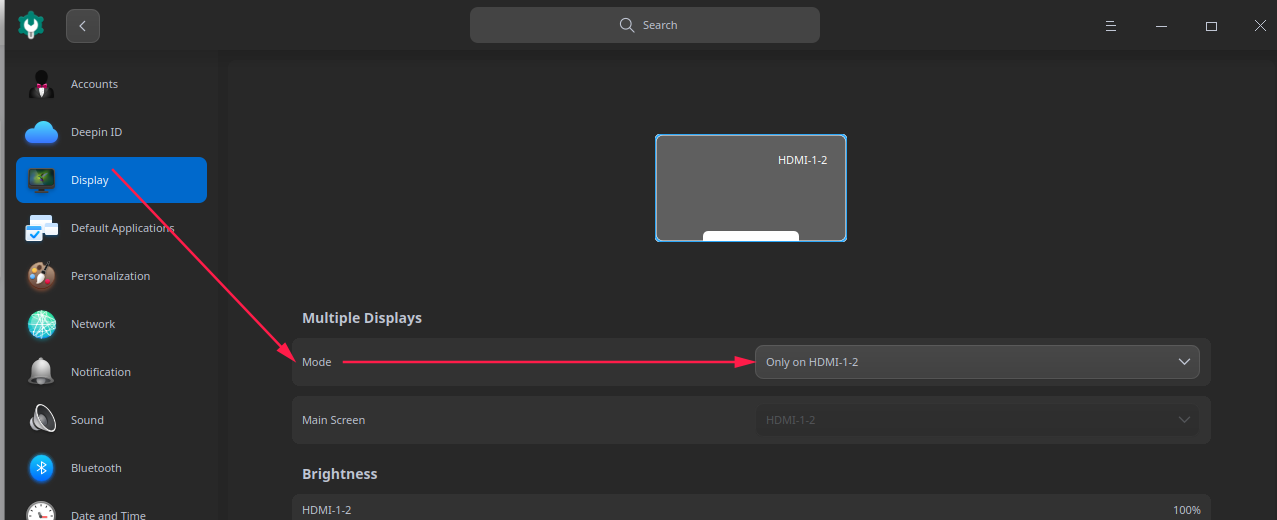Click the Default Applications icon
The width and height of the screenshot is (1277, 520).
(41, 228)
